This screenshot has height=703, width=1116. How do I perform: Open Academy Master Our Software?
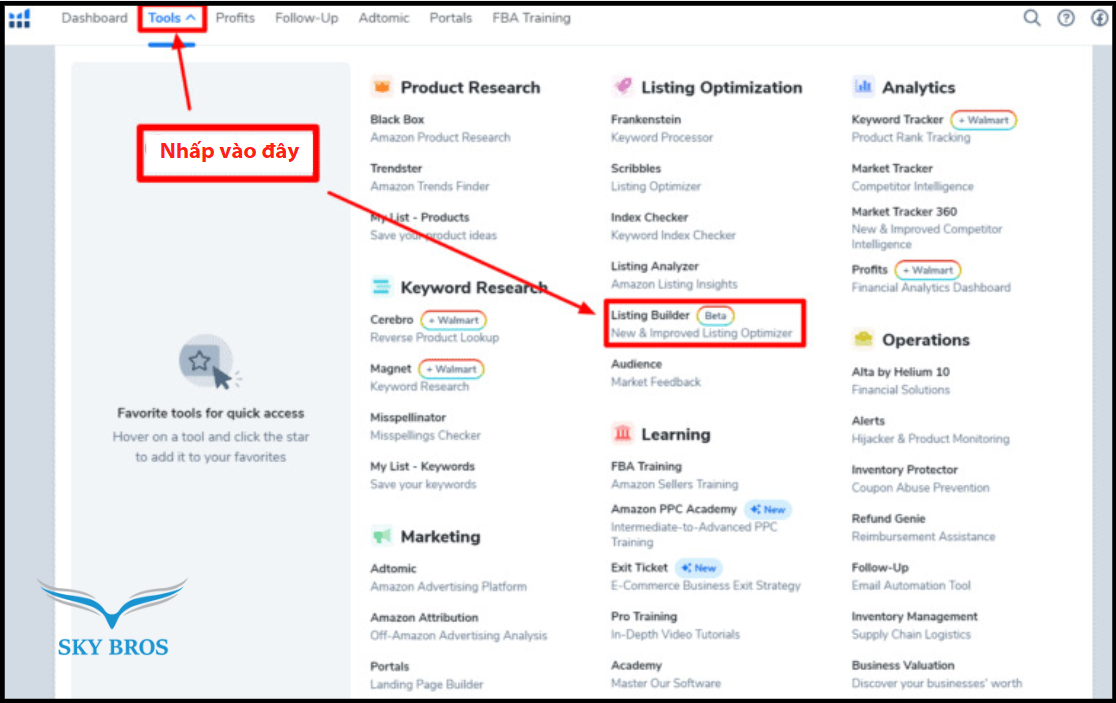(x=636, y=665)
